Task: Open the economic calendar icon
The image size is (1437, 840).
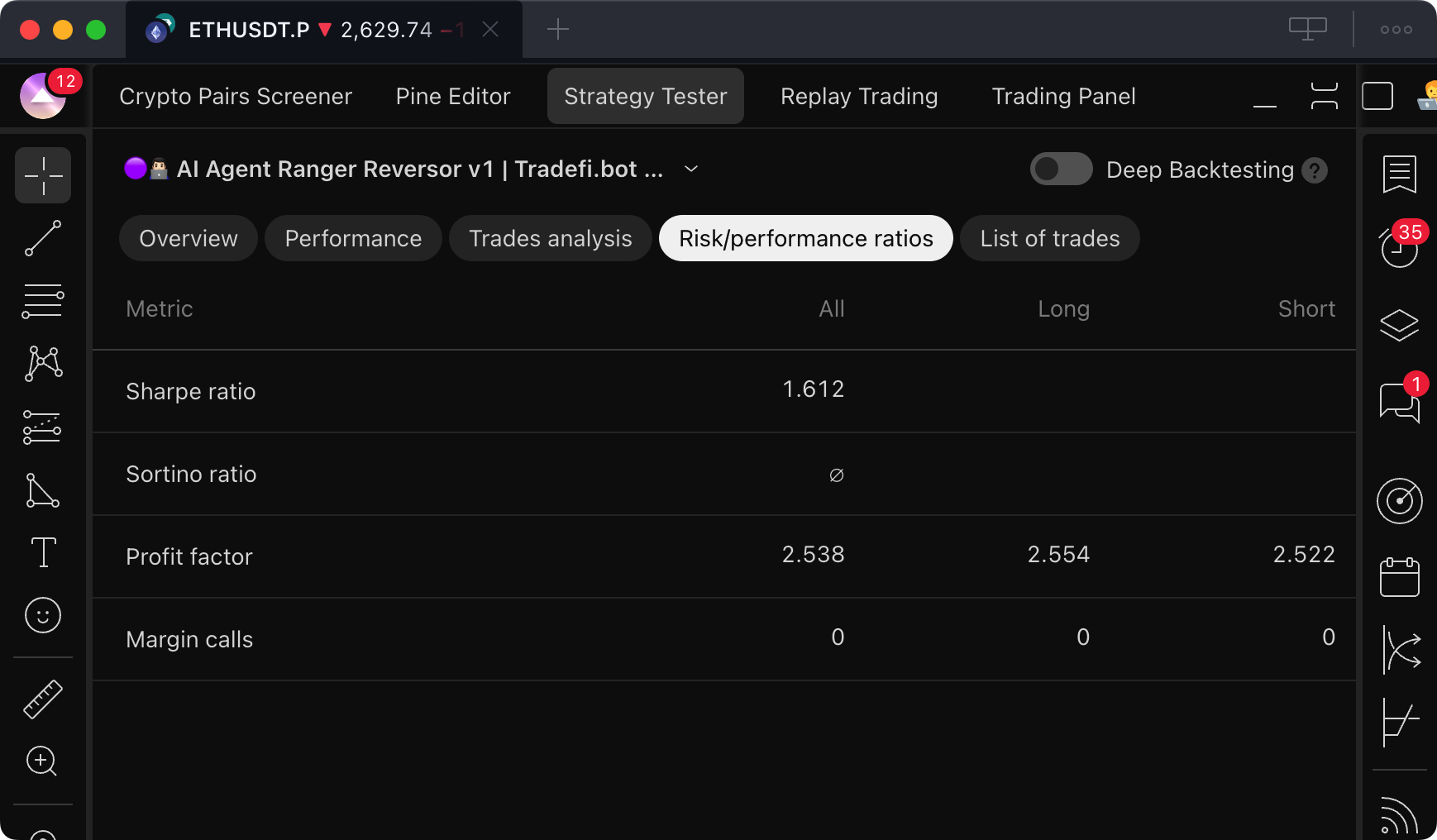Action: (1399, 577)
